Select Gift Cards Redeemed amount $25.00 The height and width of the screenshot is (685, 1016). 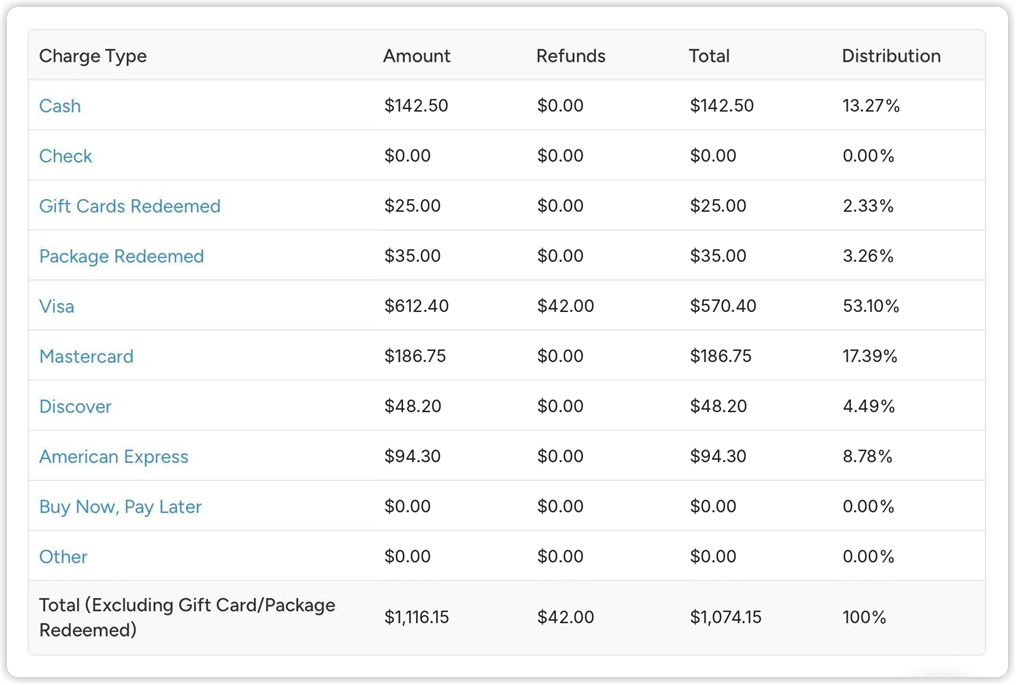(x=412, y=206)
